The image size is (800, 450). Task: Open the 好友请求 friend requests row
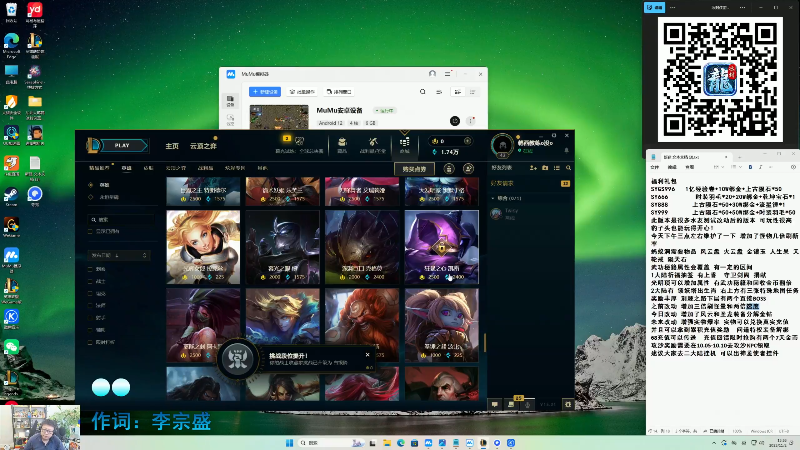pos(530,183)
